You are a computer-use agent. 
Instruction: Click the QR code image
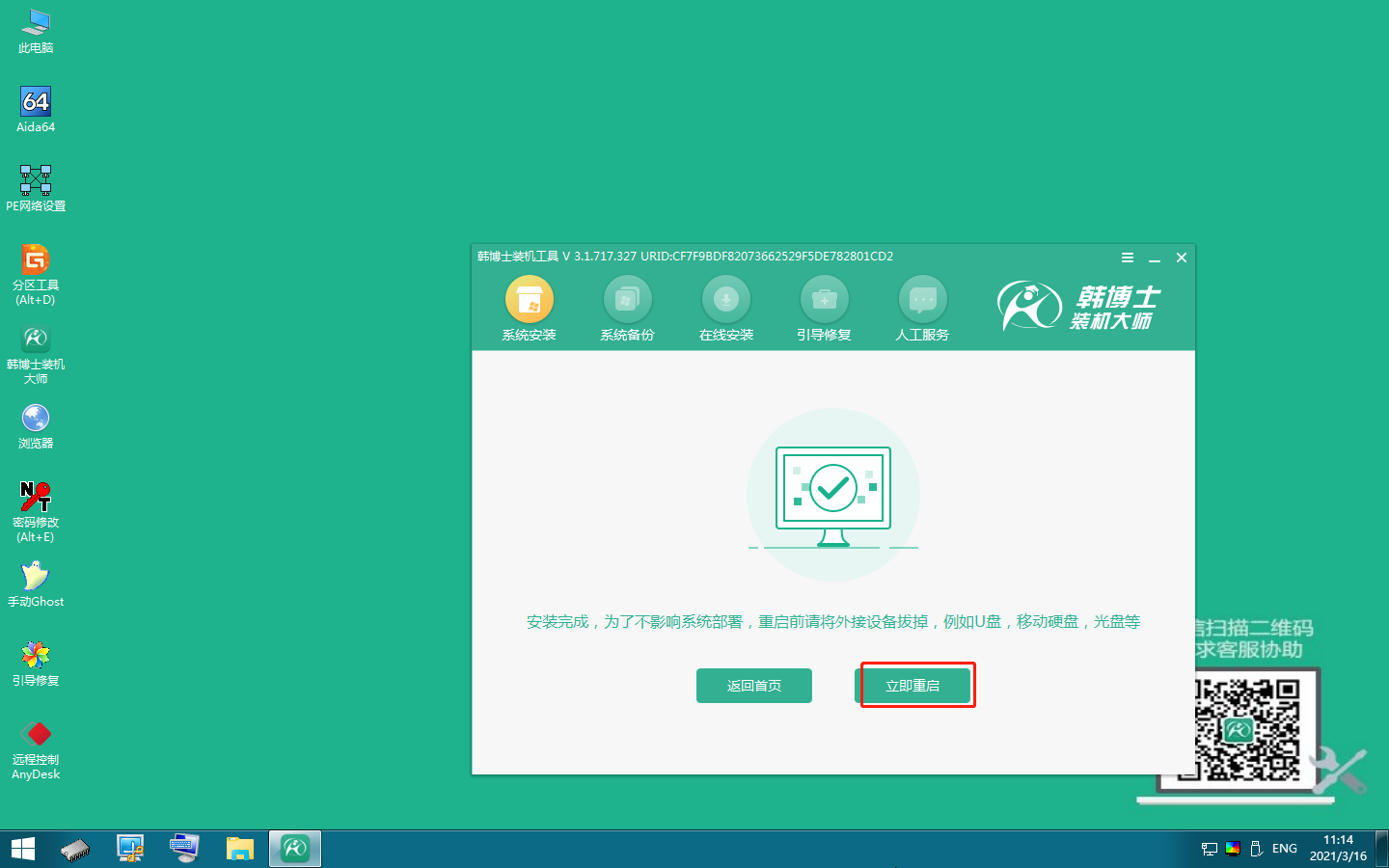pos(1246,729)
